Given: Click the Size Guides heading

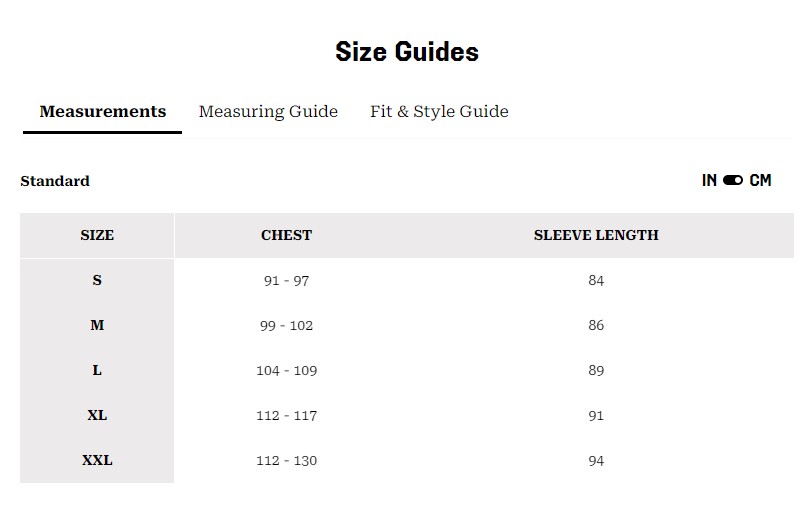Looking at the screenshot, I should pyautogui.click(x=406, y=52).
